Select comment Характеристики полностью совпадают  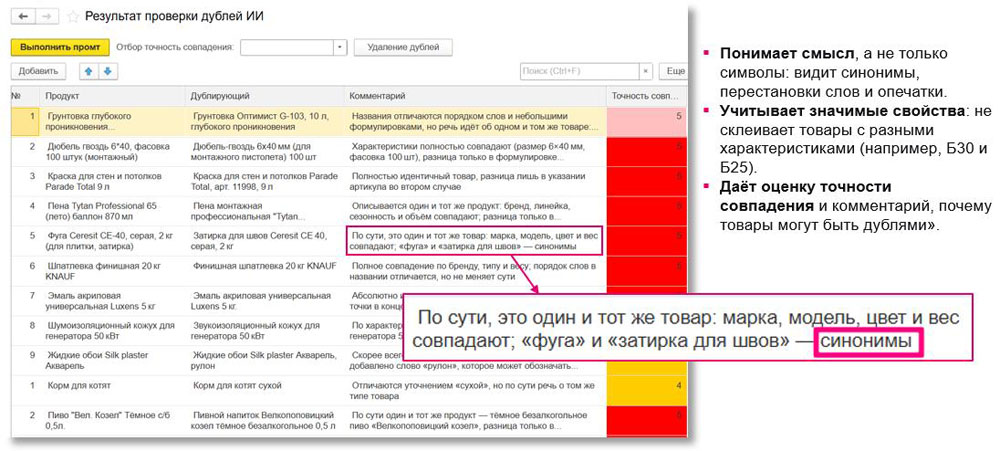click(474, 151)
